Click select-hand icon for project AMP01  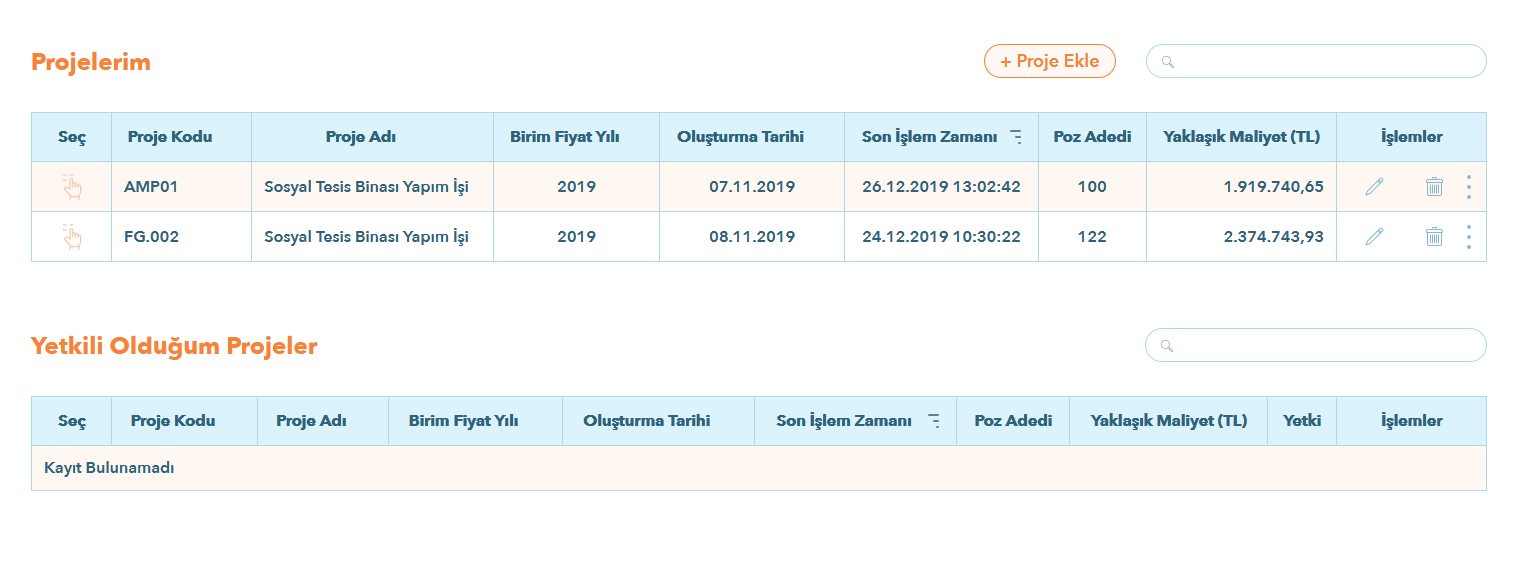pos(72,187)
